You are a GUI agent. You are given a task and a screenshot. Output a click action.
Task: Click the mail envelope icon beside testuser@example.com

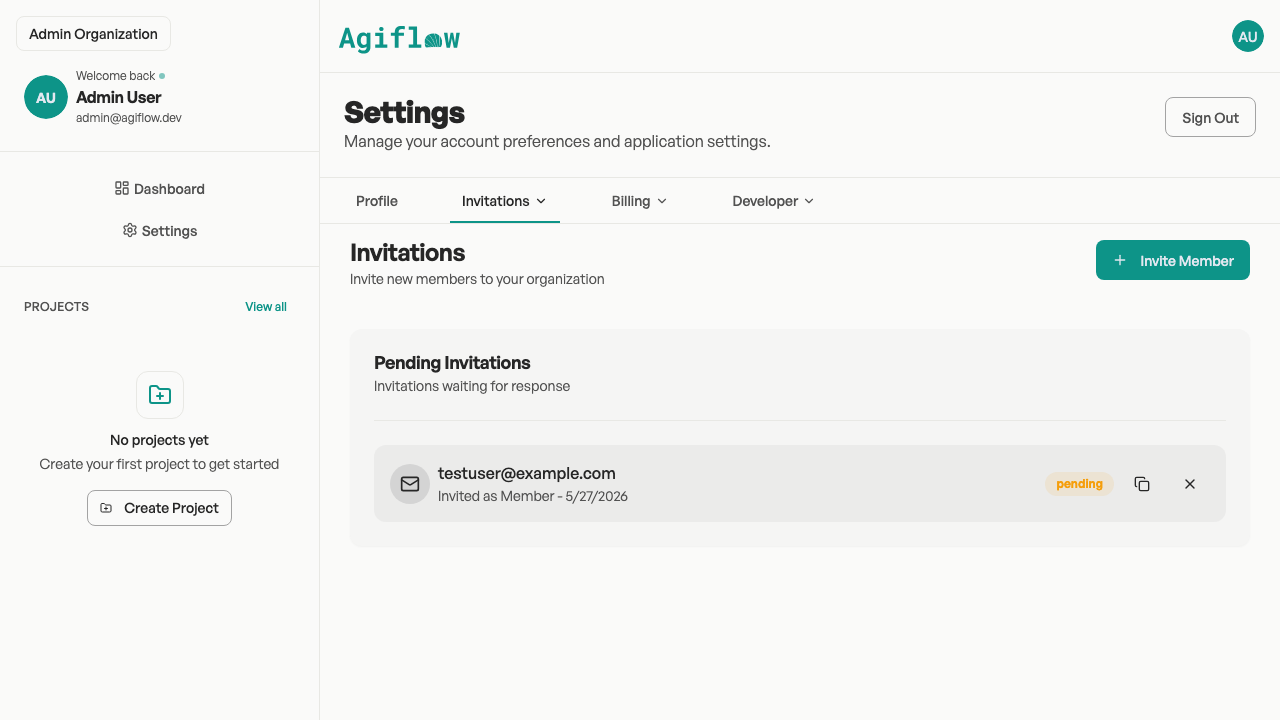coord(410,484)
